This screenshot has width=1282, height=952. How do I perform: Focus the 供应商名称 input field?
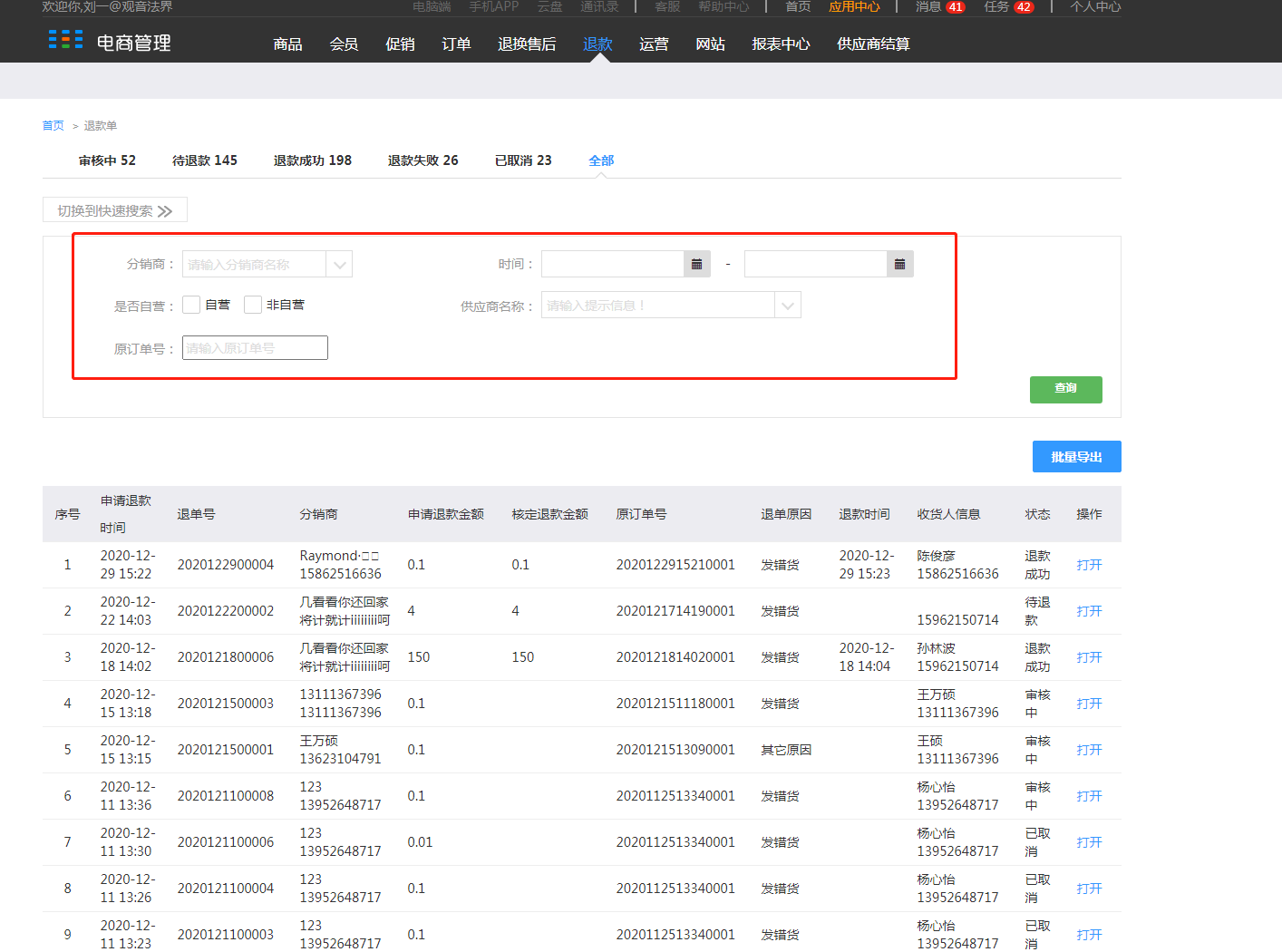point(658,306)
